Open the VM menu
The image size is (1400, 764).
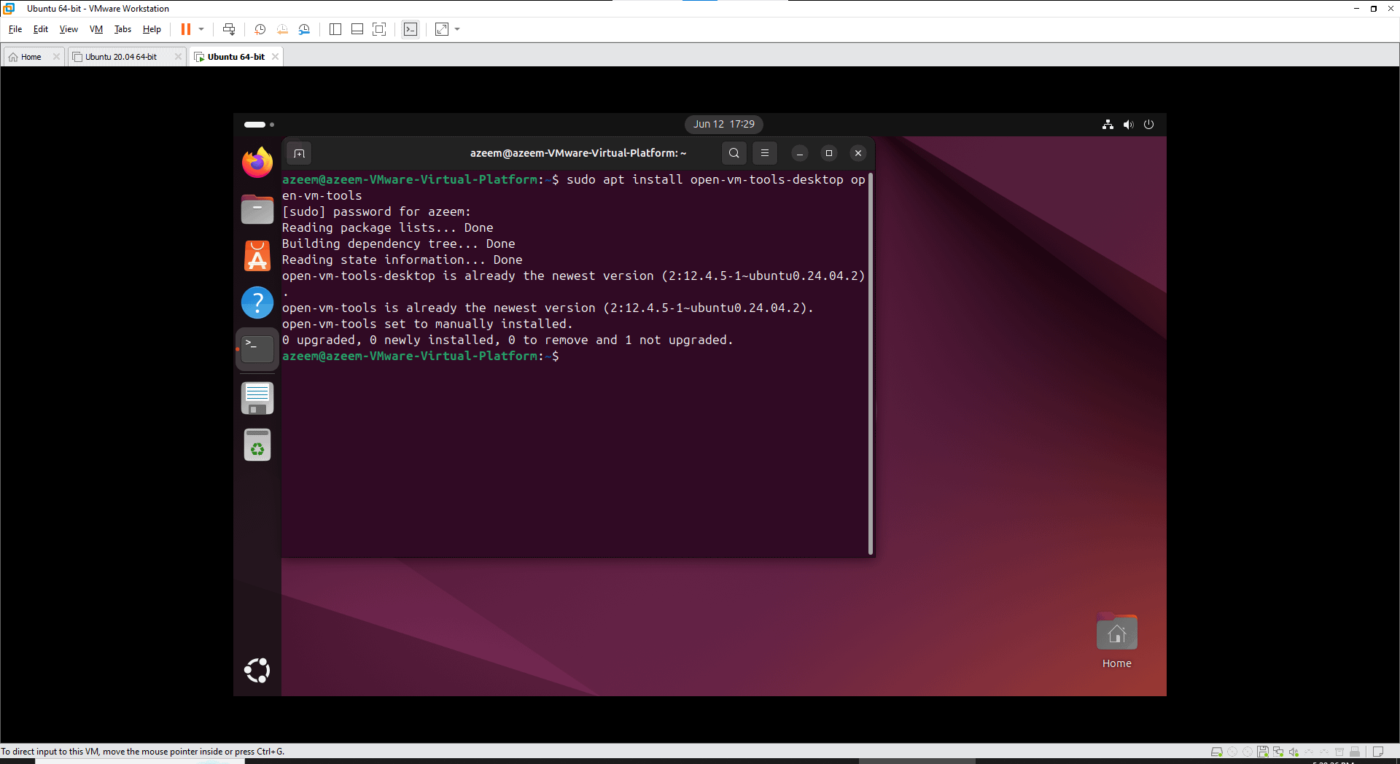pyautogui.click(x=96, y=29)
